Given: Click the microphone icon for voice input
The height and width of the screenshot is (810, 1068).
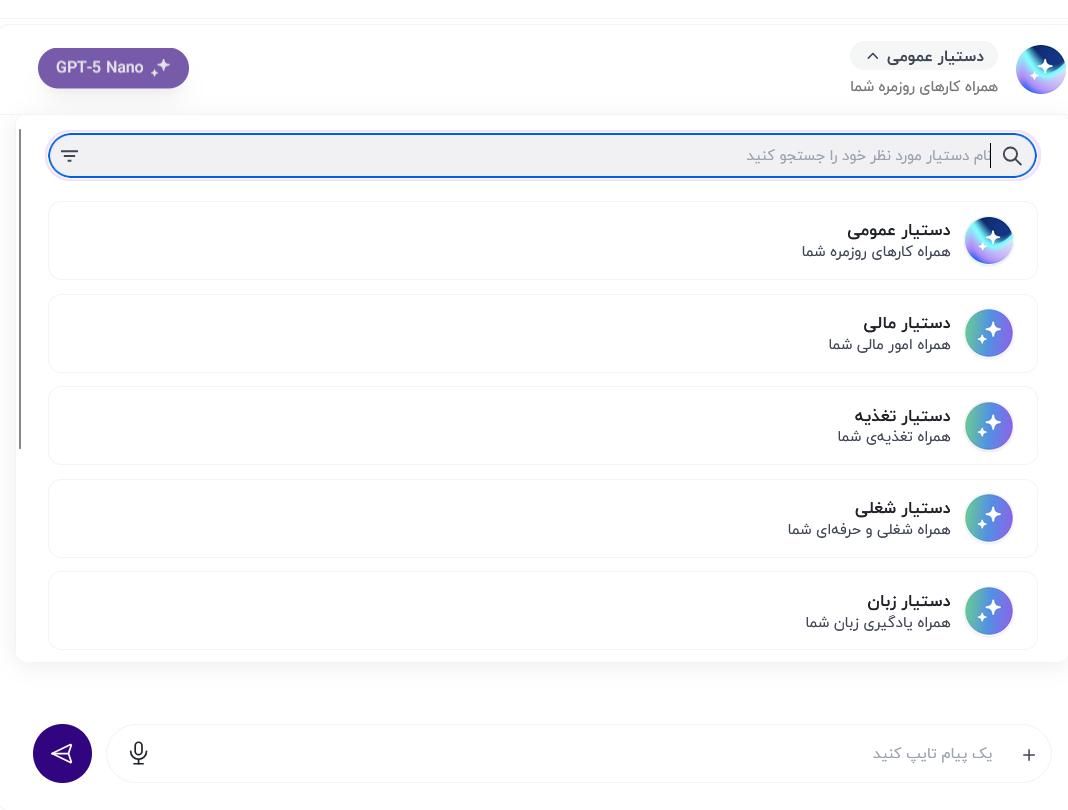Looking at the screenshot, I should coord(138,753).
